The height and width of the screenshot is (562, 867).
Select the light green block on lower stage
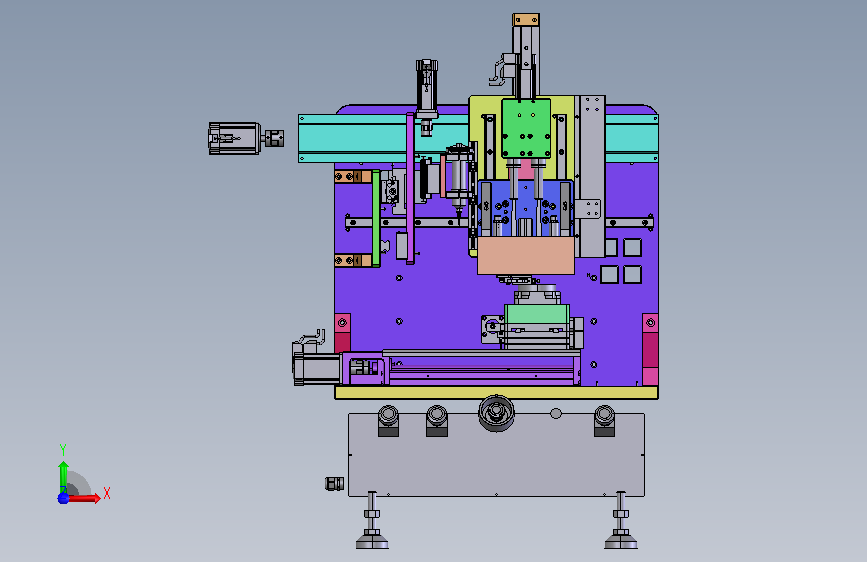click(537, 314)
